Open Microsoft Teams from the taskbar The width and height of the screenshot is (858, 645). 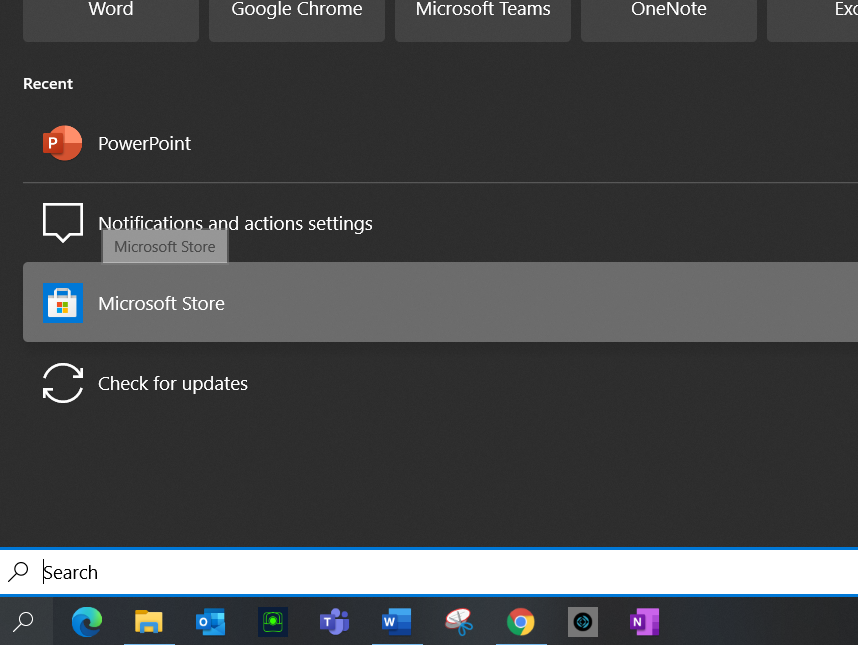pos(334,621)
